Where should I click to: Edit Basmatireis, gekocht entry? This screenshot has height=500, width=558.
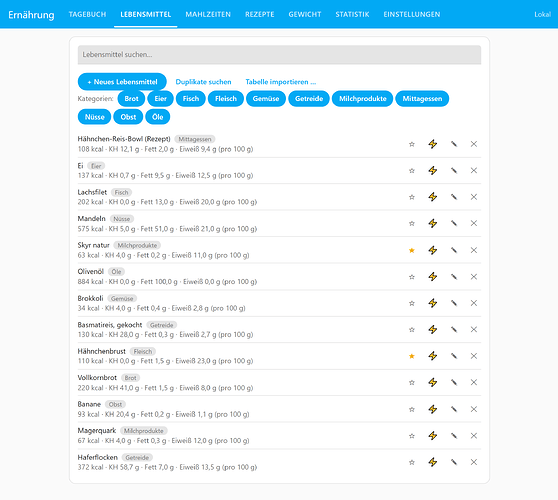click(x=454, y=330)
